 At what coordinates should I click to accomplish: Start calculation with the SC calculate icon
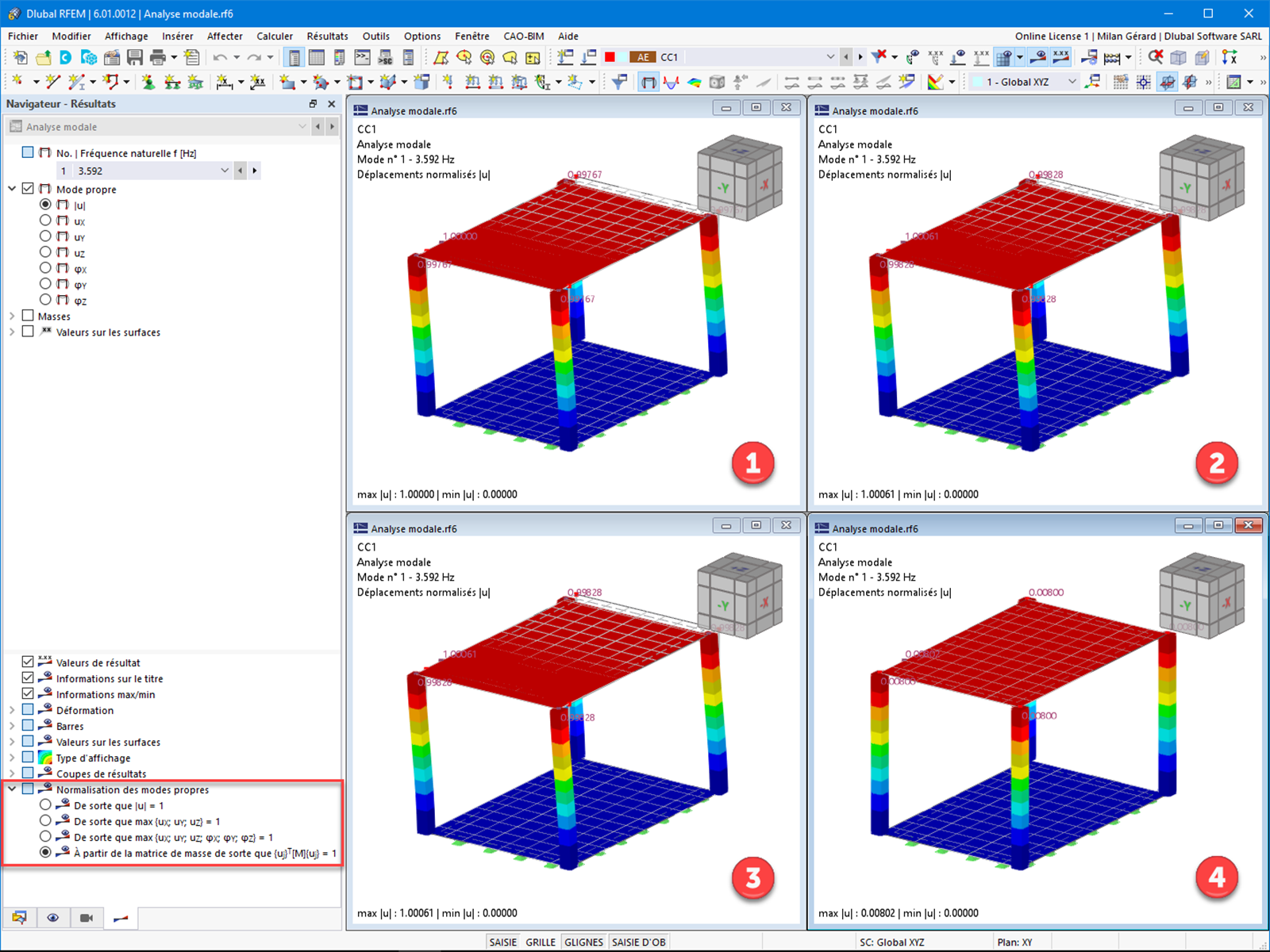click(386, 59)
